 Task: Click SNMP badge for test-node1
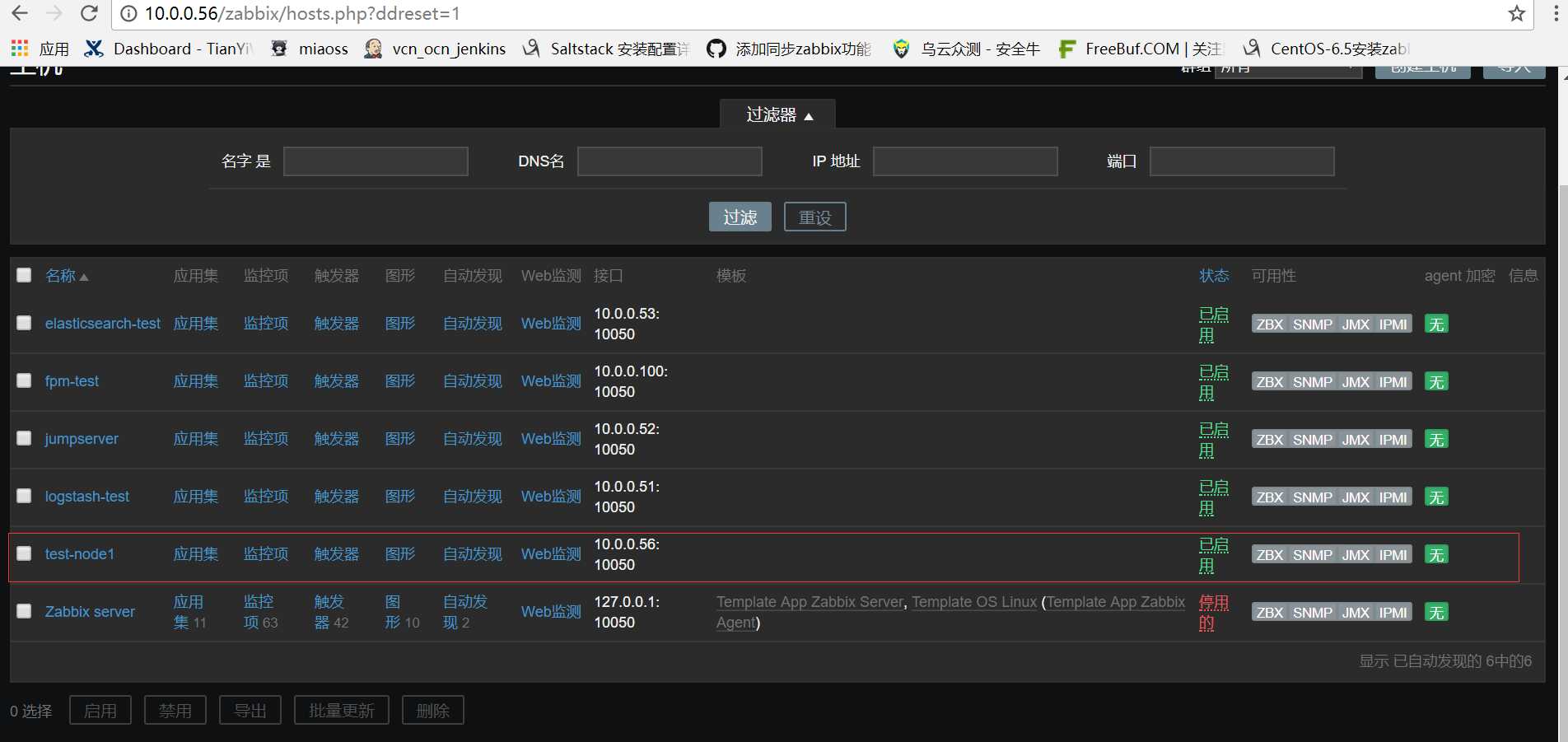1313,554
